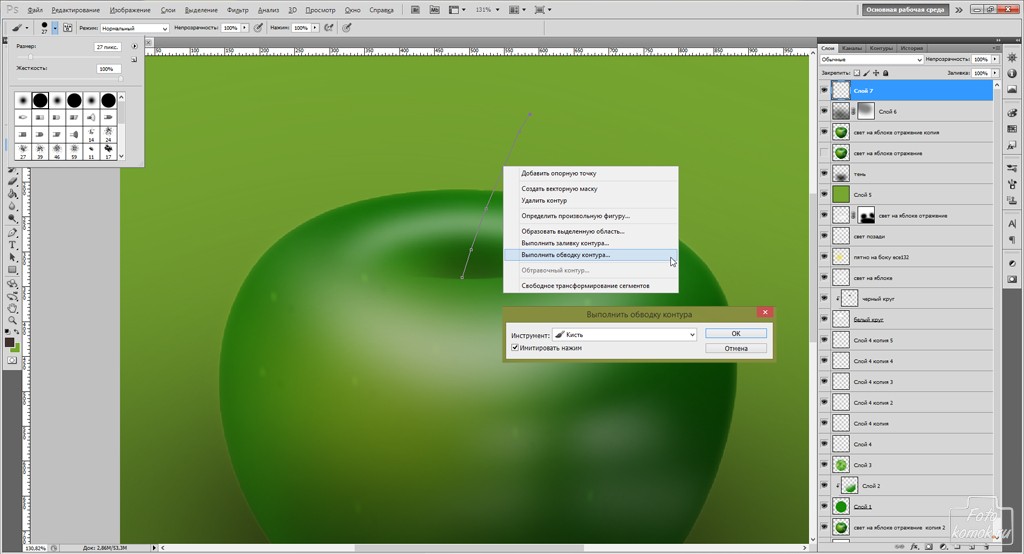
Task: Click the Отмена button
Action: coord(735,348)
